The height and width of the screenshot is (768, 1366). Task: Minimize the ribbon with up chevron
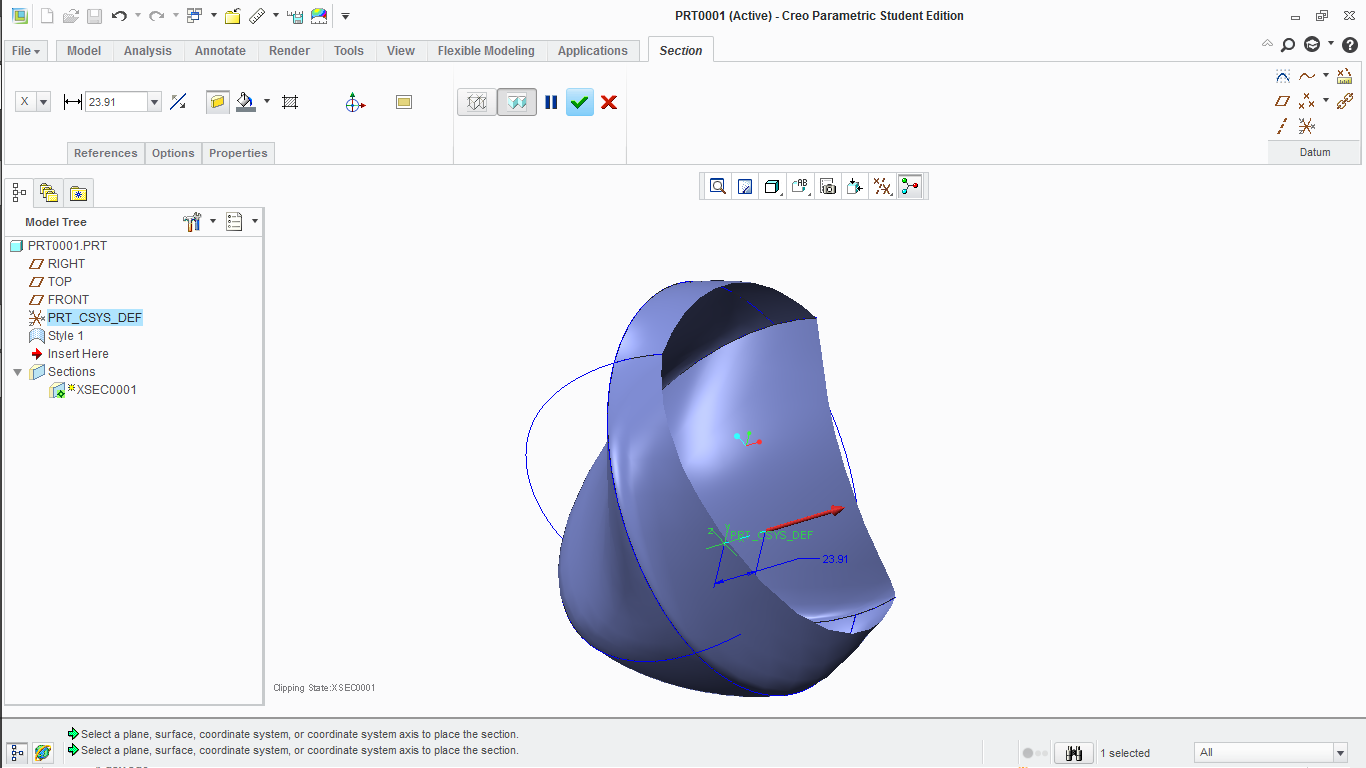1267,44
